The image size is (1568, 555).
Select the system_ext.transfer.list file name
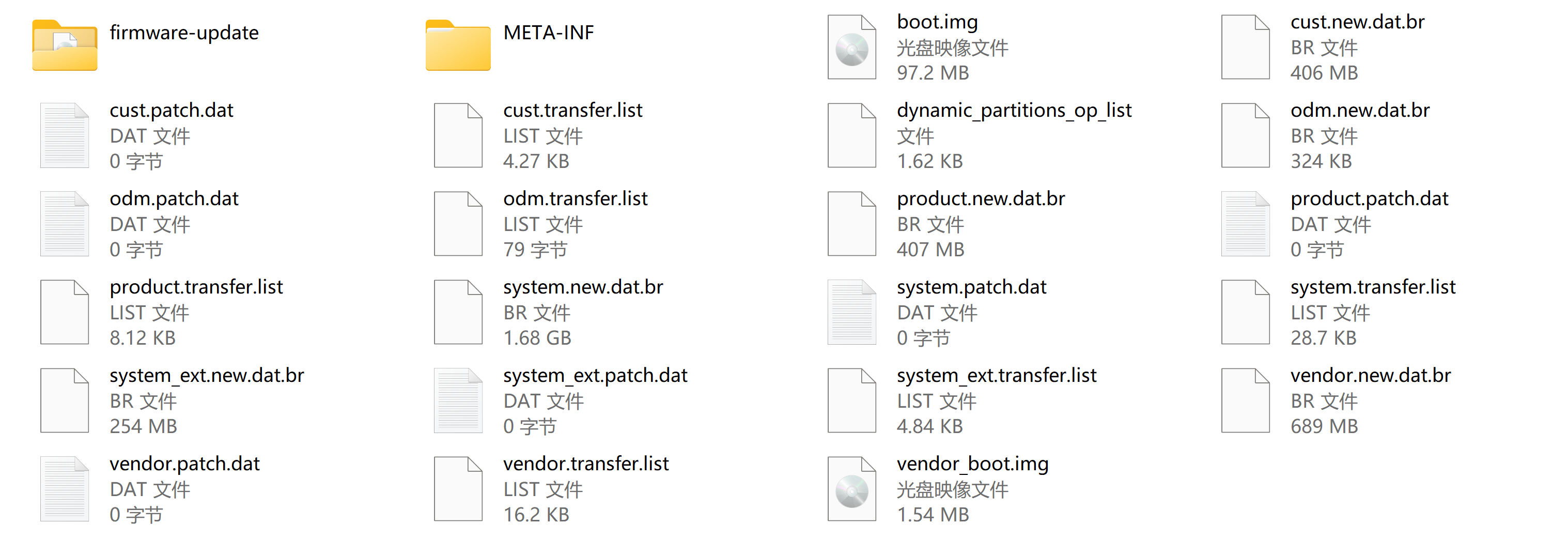click(996, 376)
